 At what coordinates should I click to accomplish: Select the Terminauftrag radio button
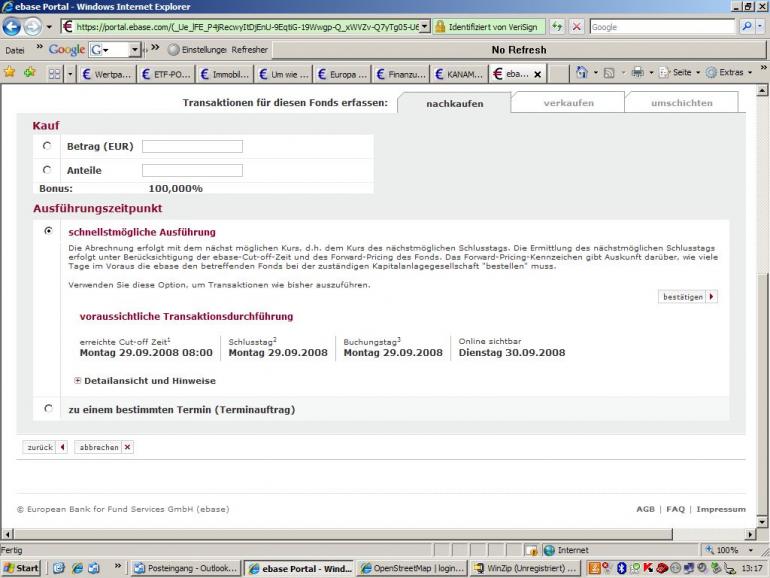(48, 409)
